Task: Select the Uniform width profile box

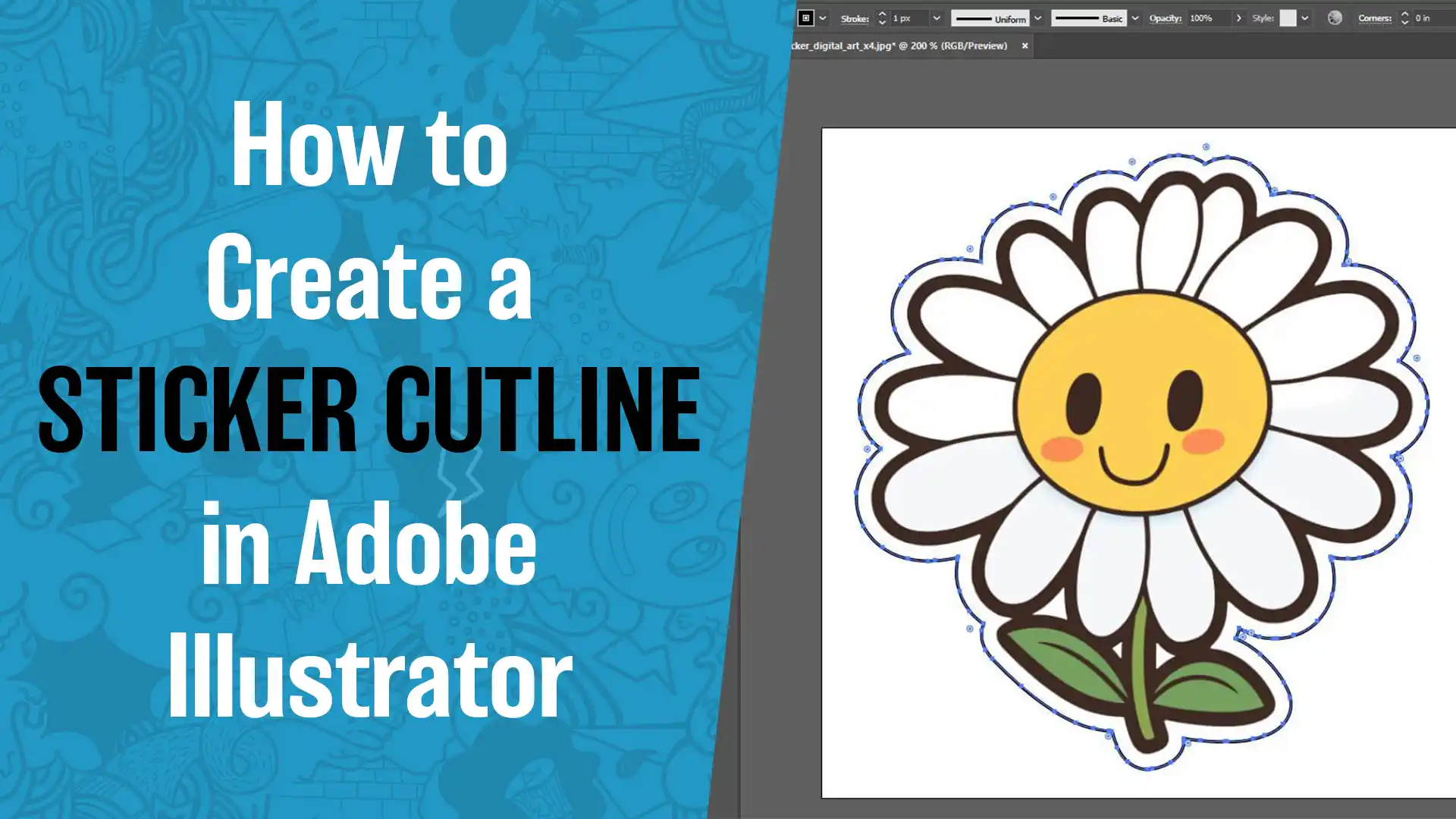Action: 990,18
